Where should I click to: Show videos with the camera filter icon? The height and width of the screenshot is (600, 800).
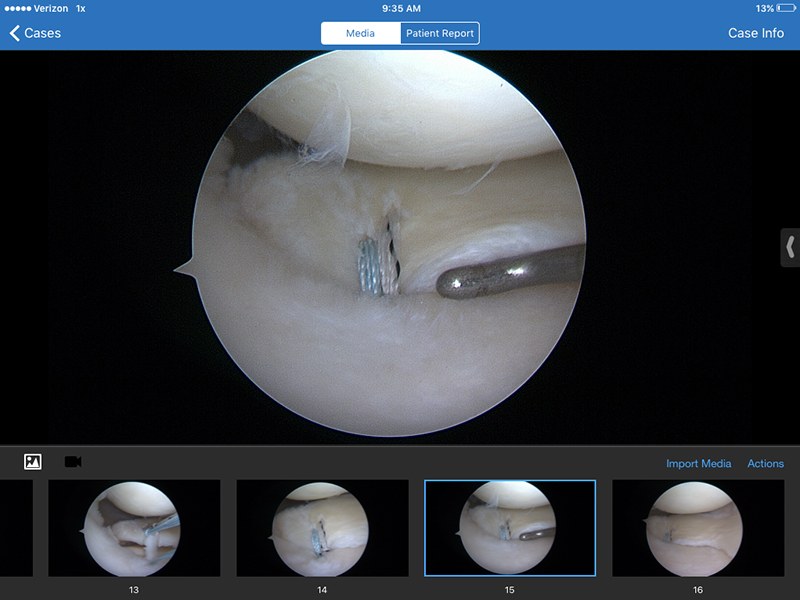point(73,462)
